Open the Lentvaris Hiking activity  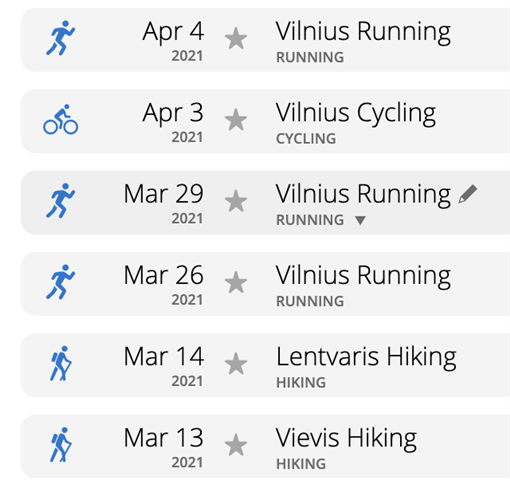(366, 357)
